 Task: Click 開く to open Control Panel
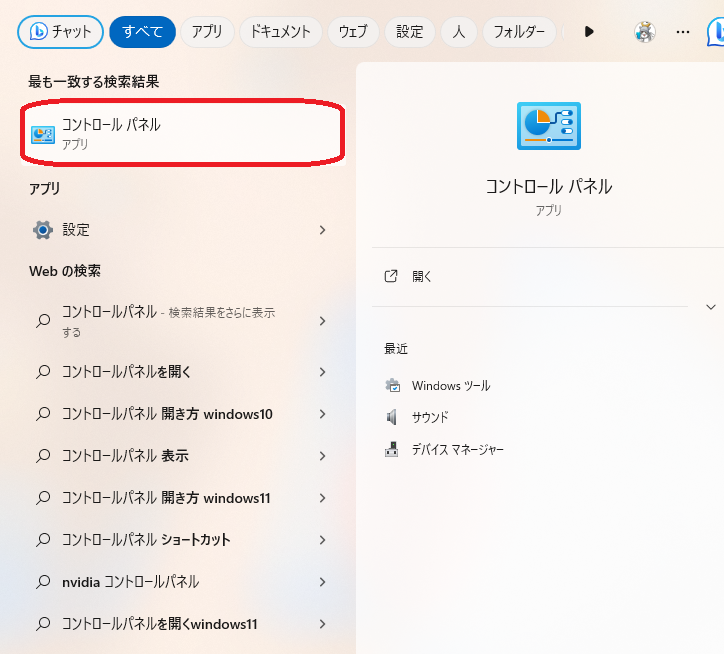[x=422, y=277]
